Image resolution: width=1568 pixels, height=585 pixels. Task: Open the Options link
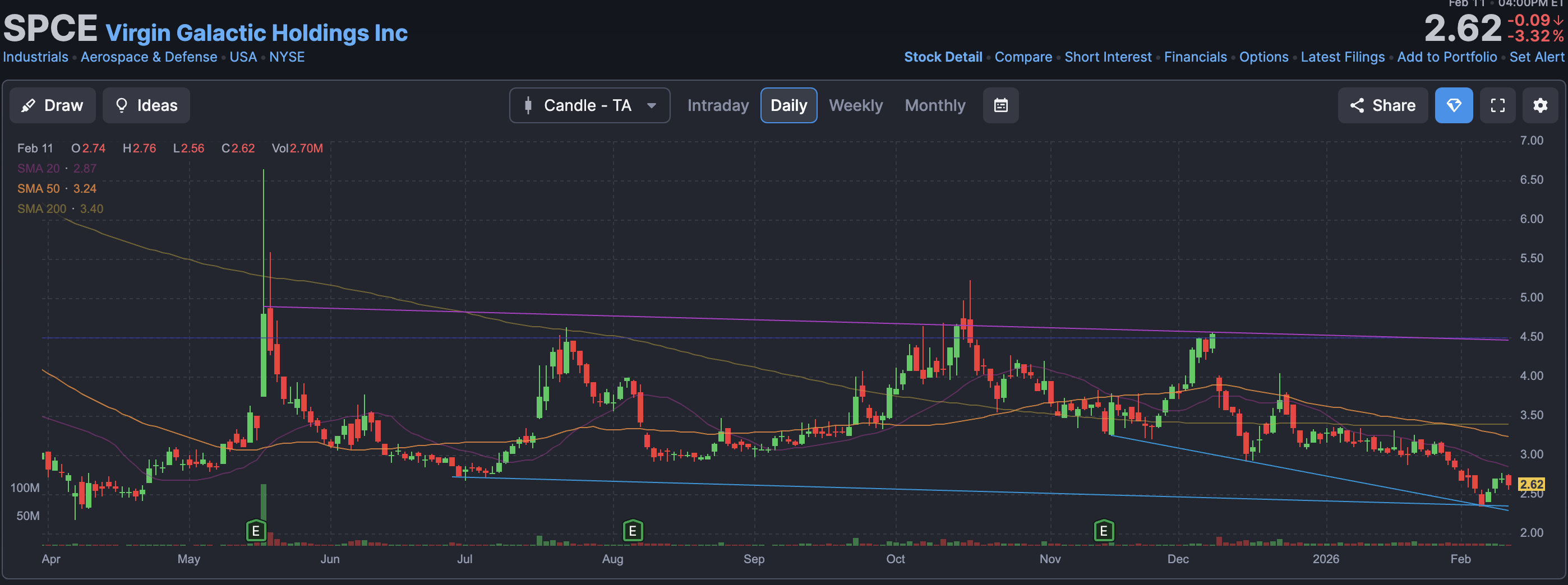(x=1263, y=57)
